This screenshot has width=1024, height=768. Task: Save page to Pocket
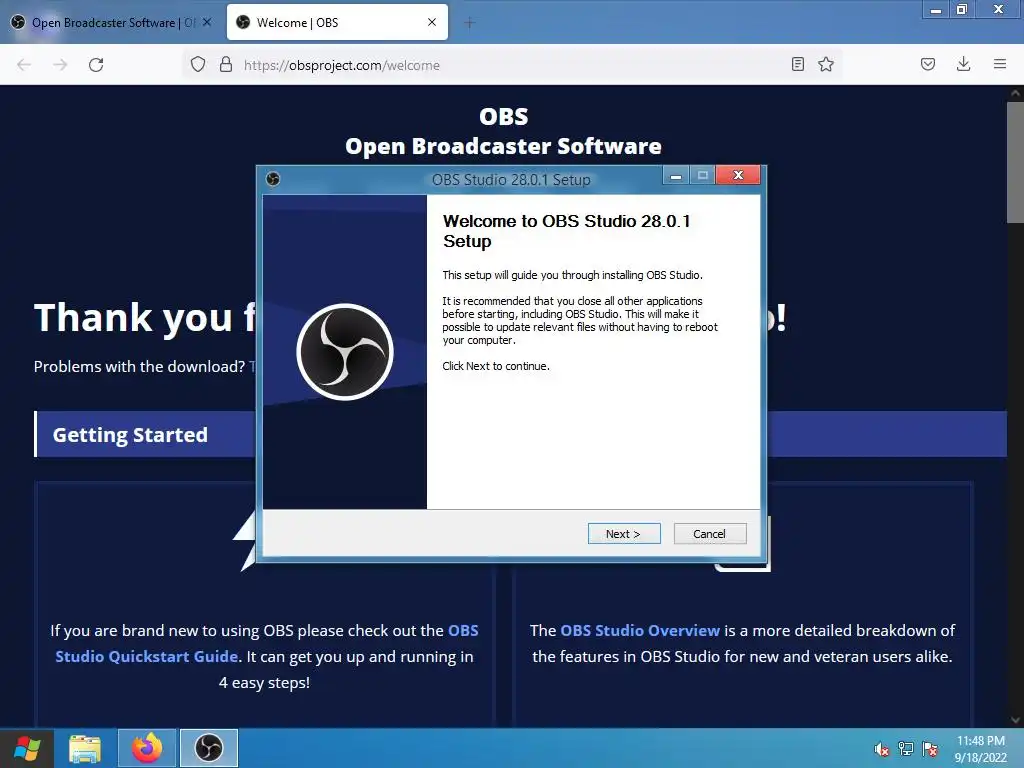(928, 64)
